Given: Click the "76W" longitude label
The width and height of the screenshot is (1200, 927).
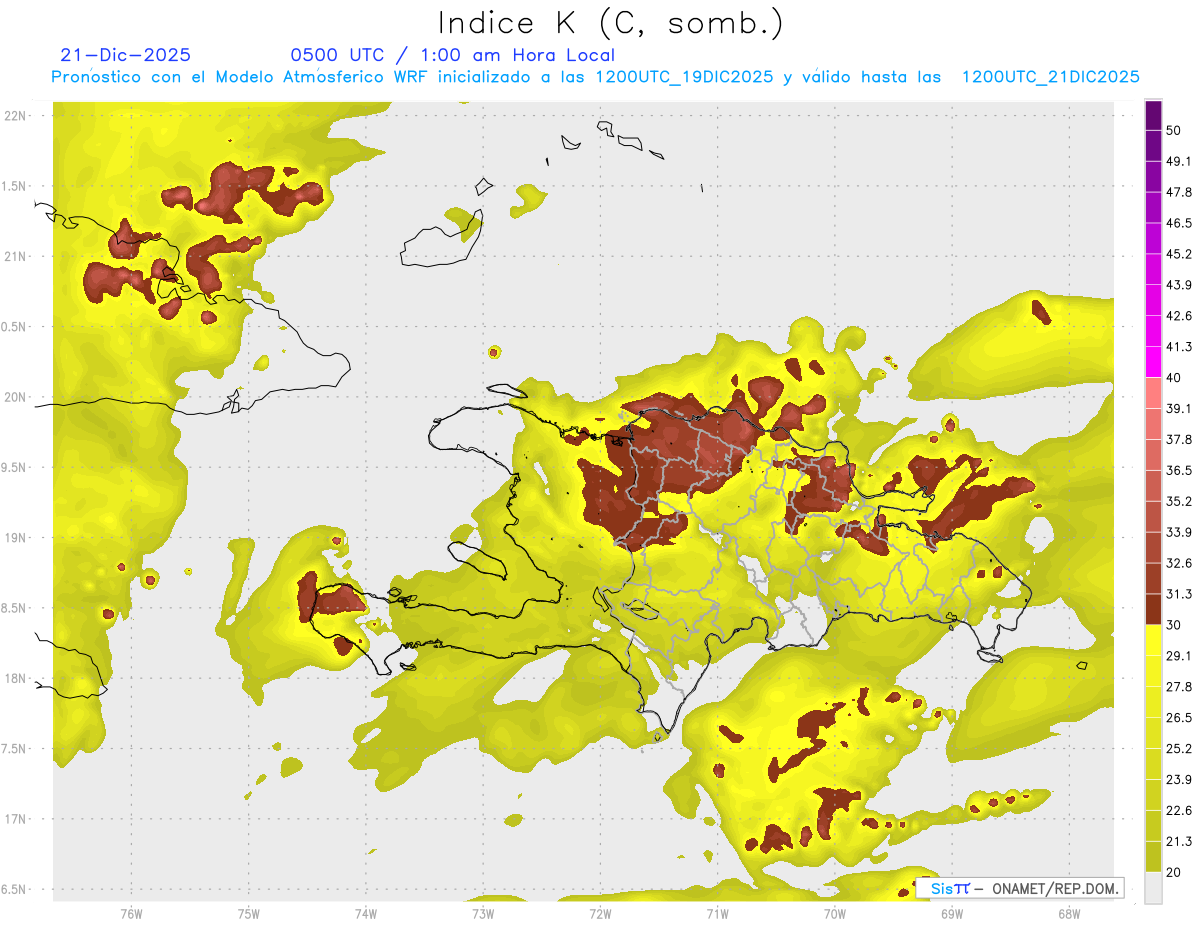Looking at the screenshot, I should pos(131,913).
